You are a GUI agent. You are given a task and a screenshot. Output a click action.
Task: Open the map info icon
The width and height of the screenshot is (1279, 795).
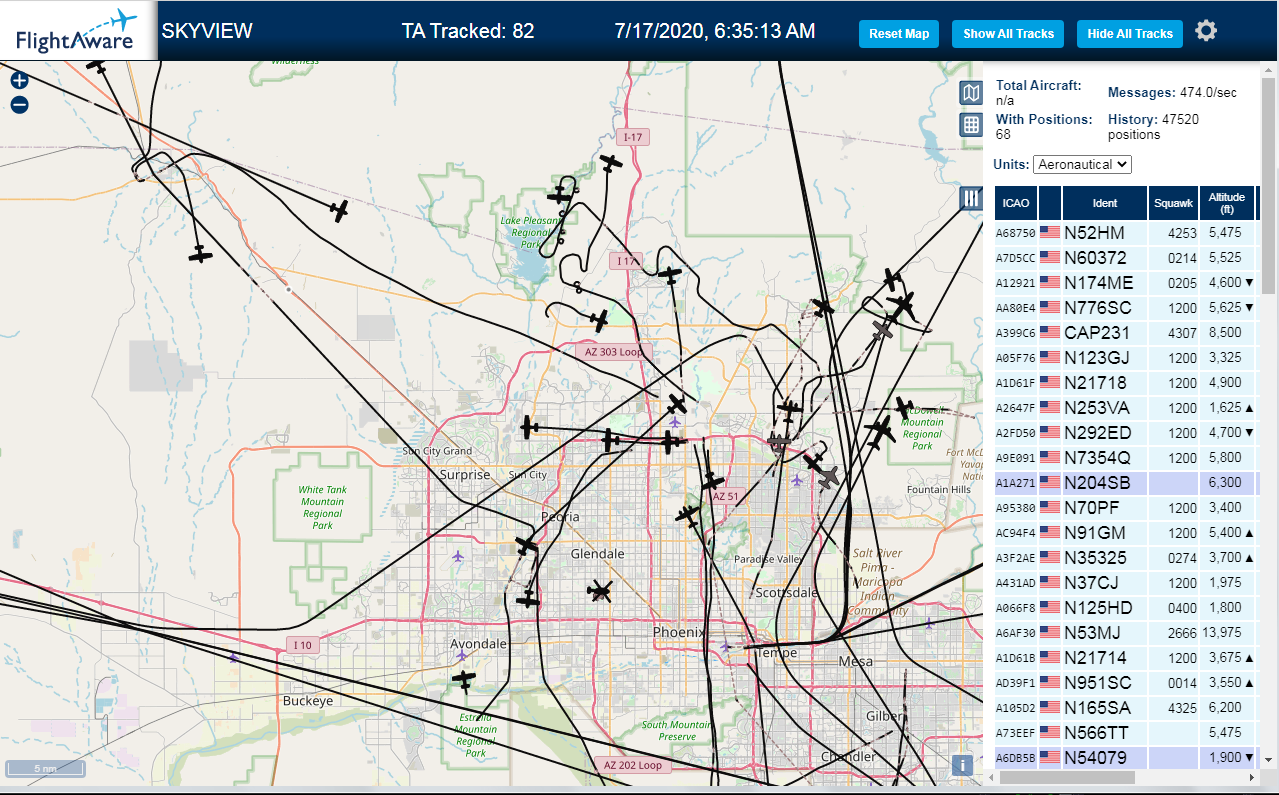coord(962,765)
